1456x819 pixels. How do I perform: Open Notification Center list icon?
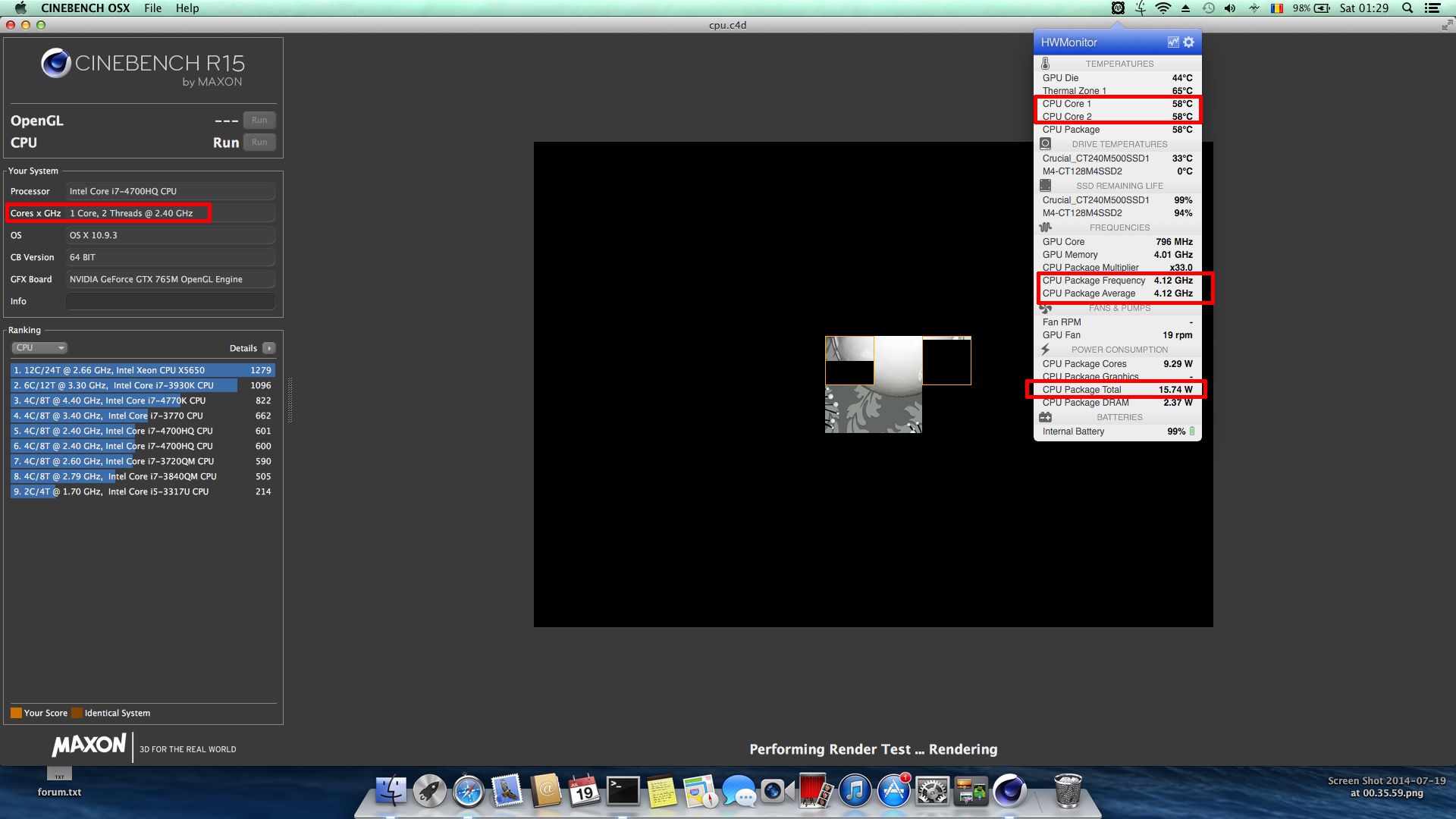tap(1432, 8)
